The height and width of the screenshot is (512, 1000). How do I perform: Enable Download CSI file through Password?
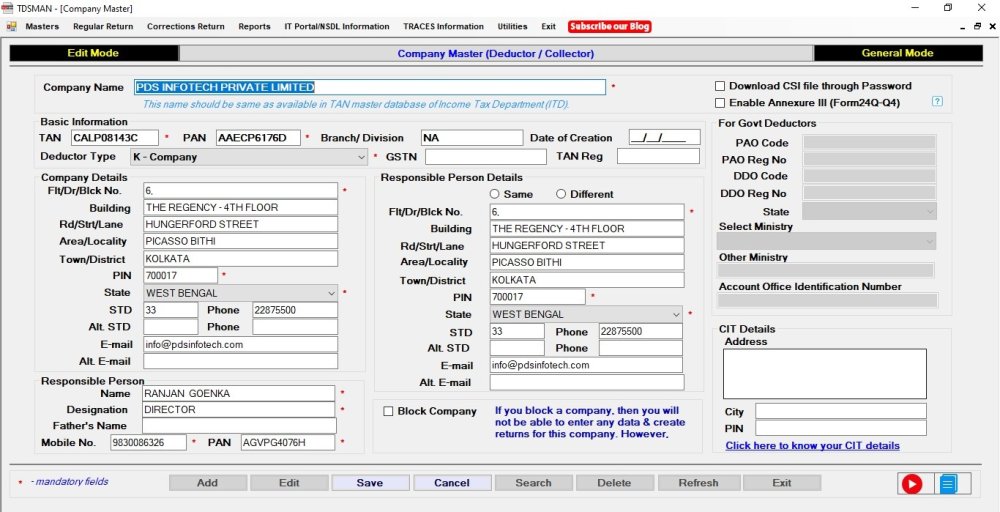pos(720,86)
